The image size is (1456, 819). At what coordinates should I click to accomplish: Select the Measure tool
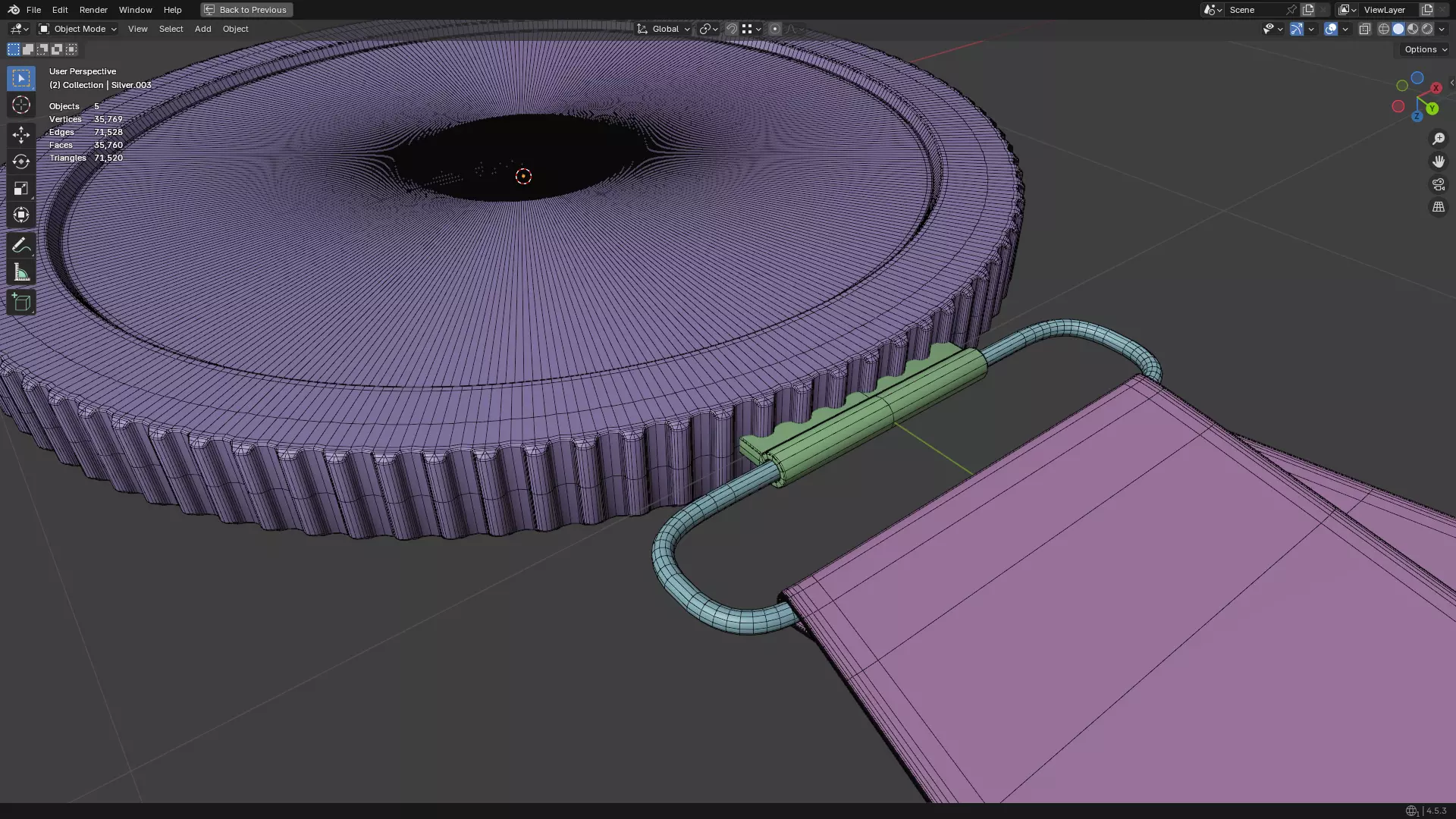click(21, 273)
